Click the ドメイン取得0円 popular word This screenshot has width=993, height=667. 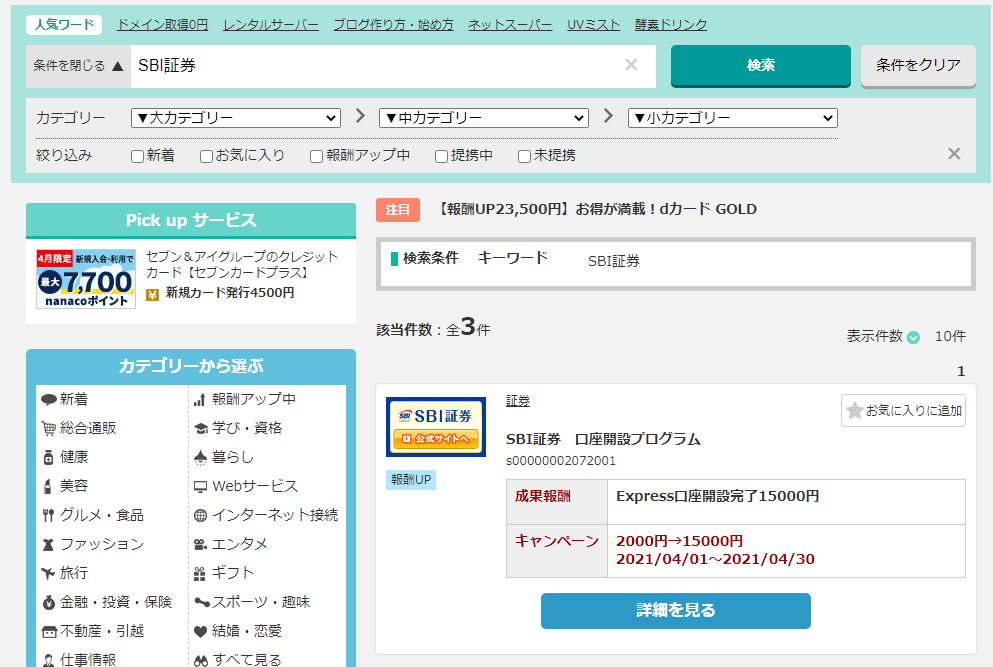(162, 25)
